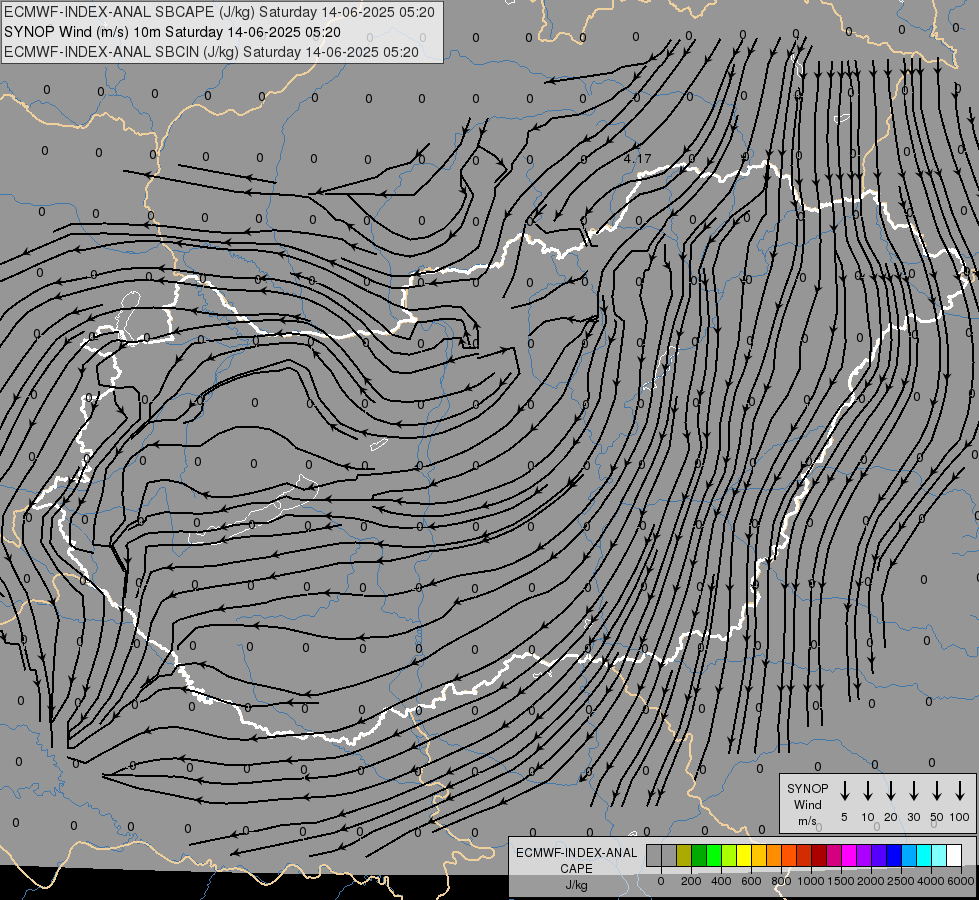The image size is (979, 900).
Task: Pick the olive swatch in CAPE color scale
Action: click(684, 855)
